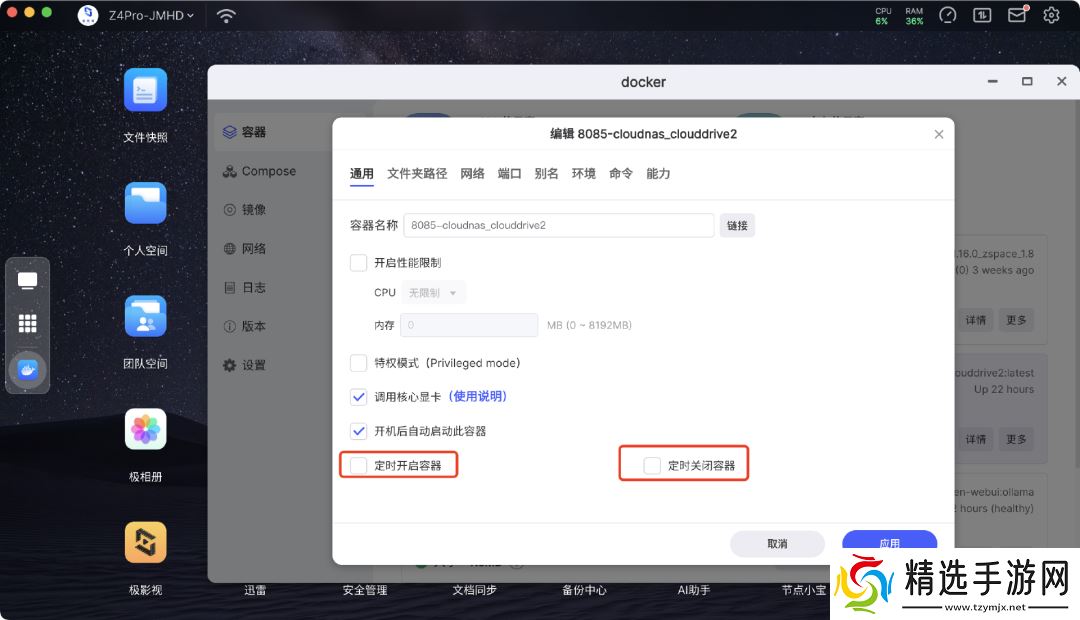Image resolution: width=1080 pixels, height=620 pixels.
Task: Launch the 极相册 photo app icon
Action: (145, 429)
